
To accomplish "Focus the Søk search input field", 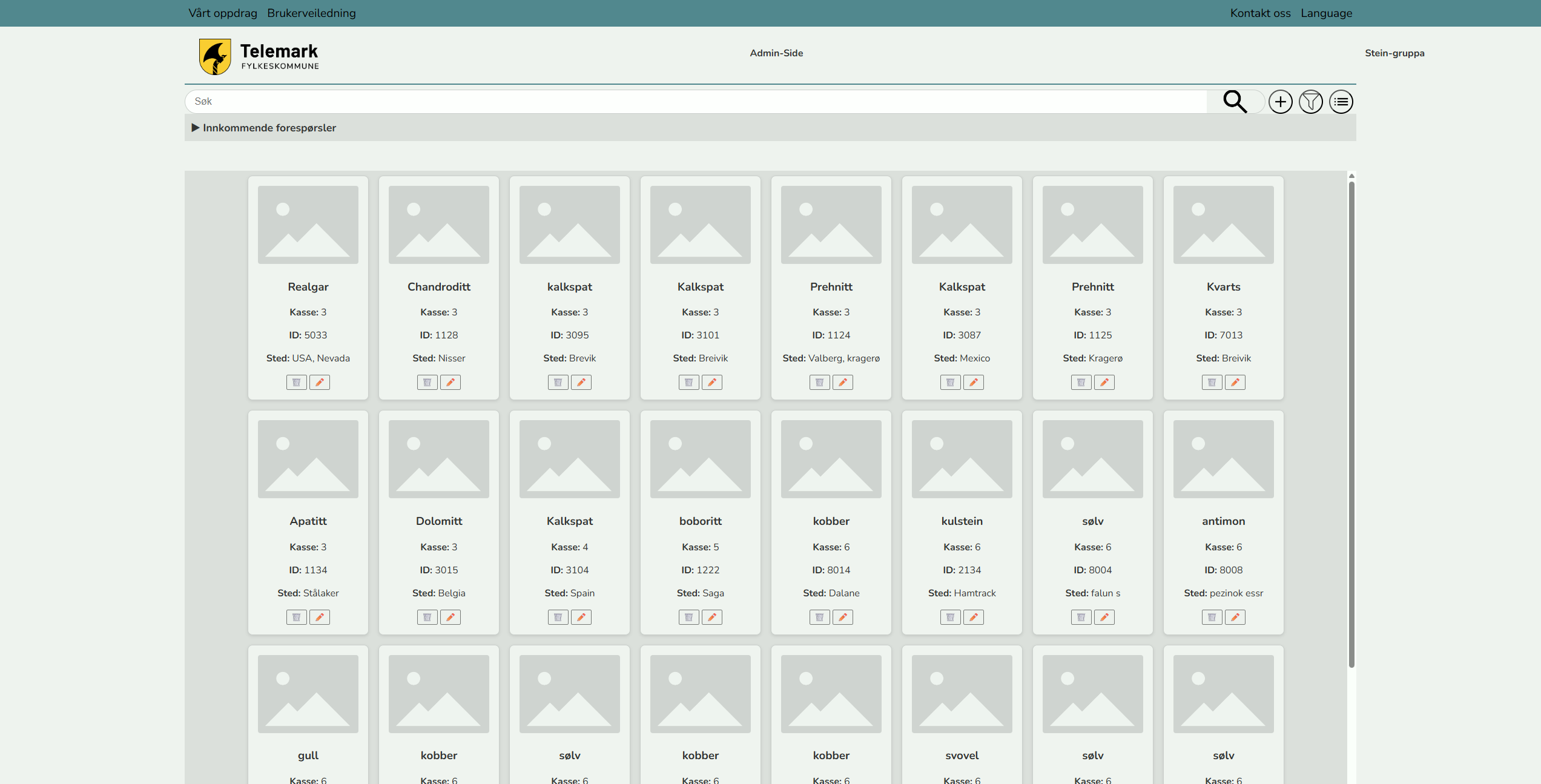I will tap(696, 102).
